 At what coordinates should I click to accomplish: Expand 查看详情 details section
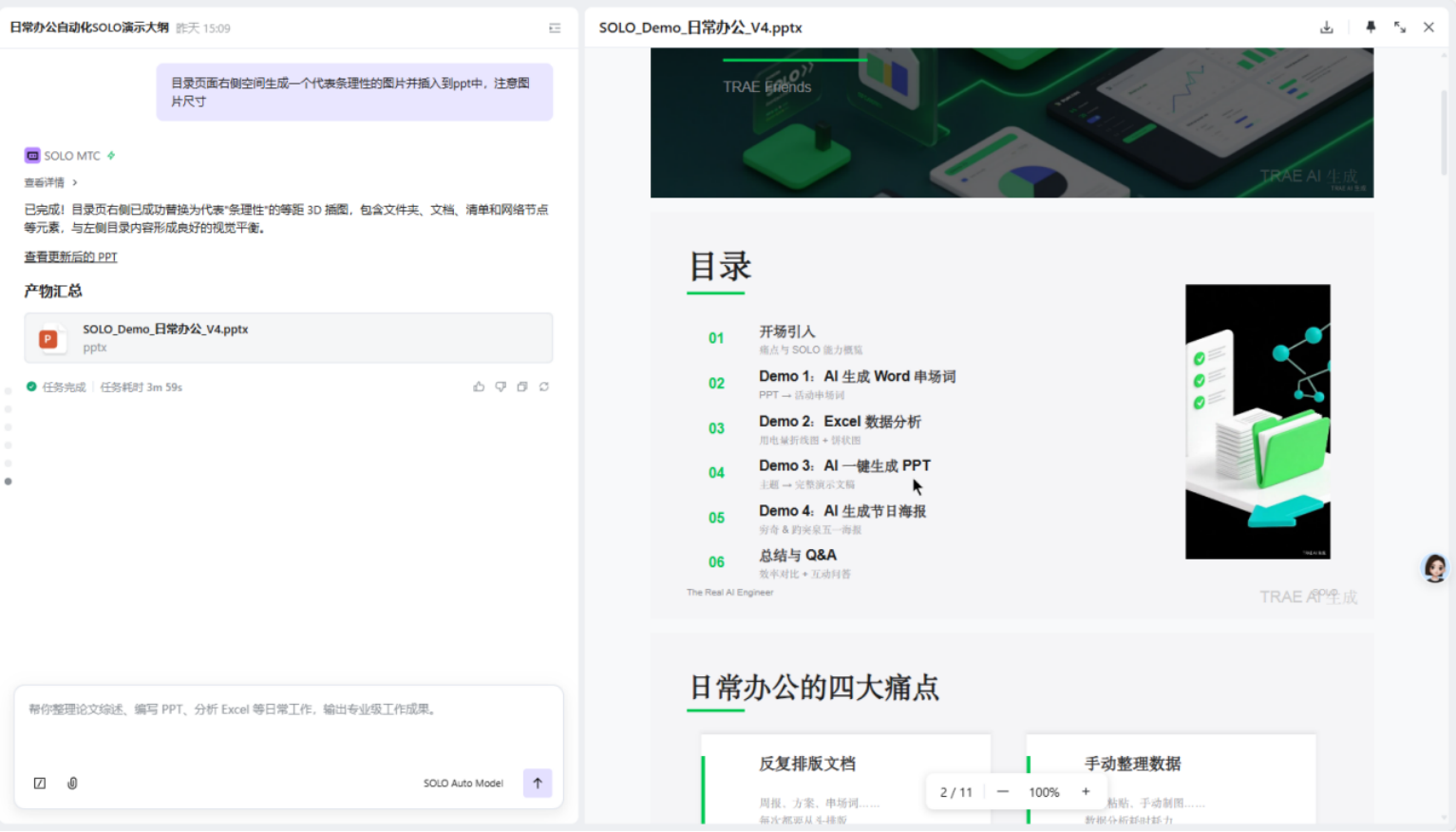[x=50, y=182]
